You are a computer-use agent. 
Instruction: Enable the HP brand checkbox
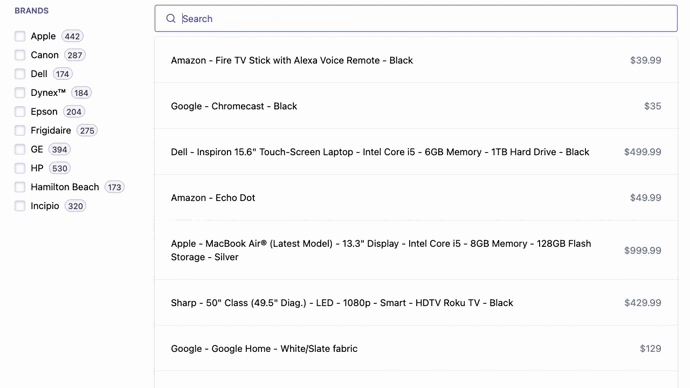pos(20,168)
